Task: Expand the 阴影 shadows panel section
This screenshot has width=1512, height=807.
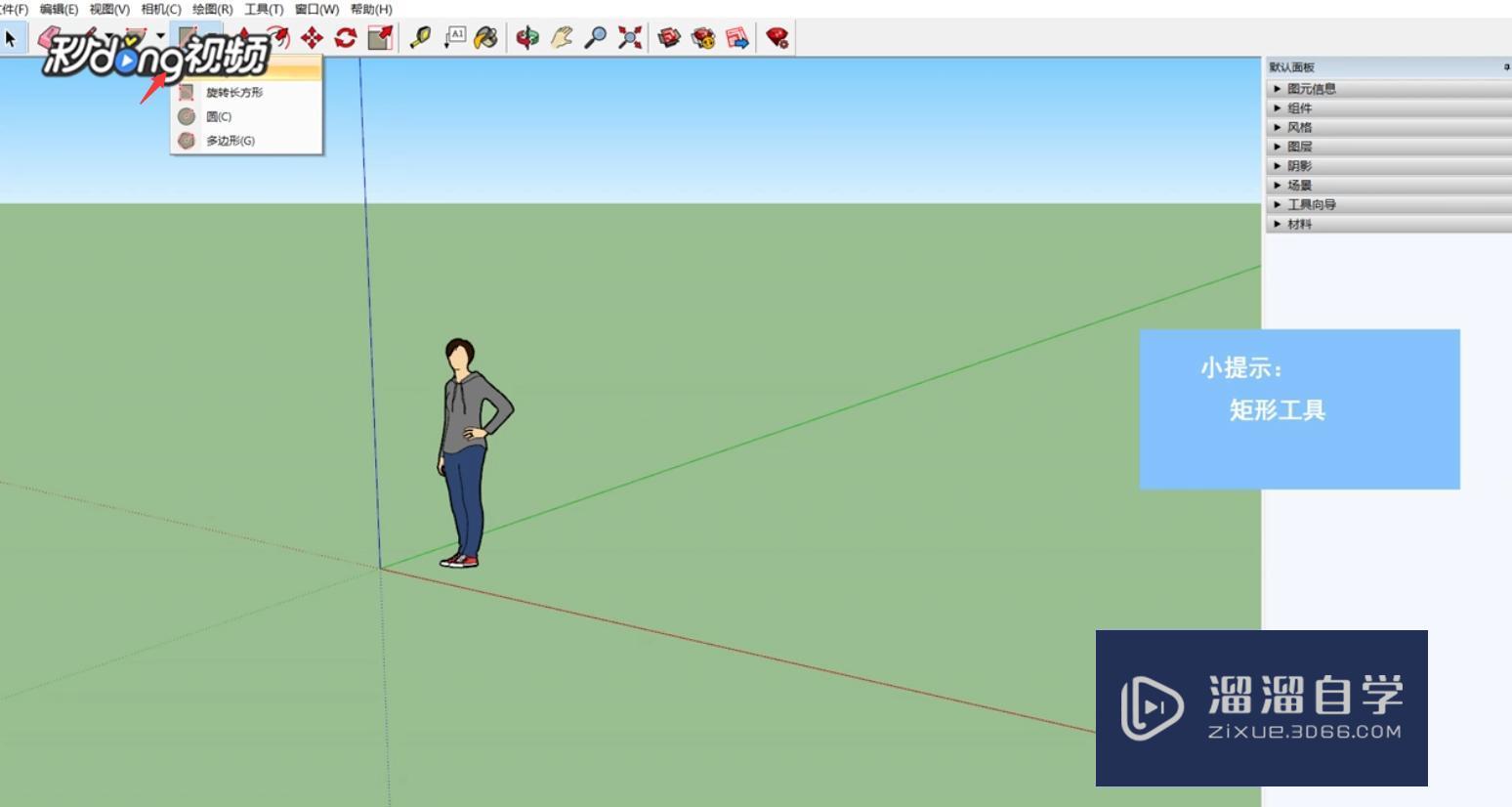Action: coord(1298,165)
